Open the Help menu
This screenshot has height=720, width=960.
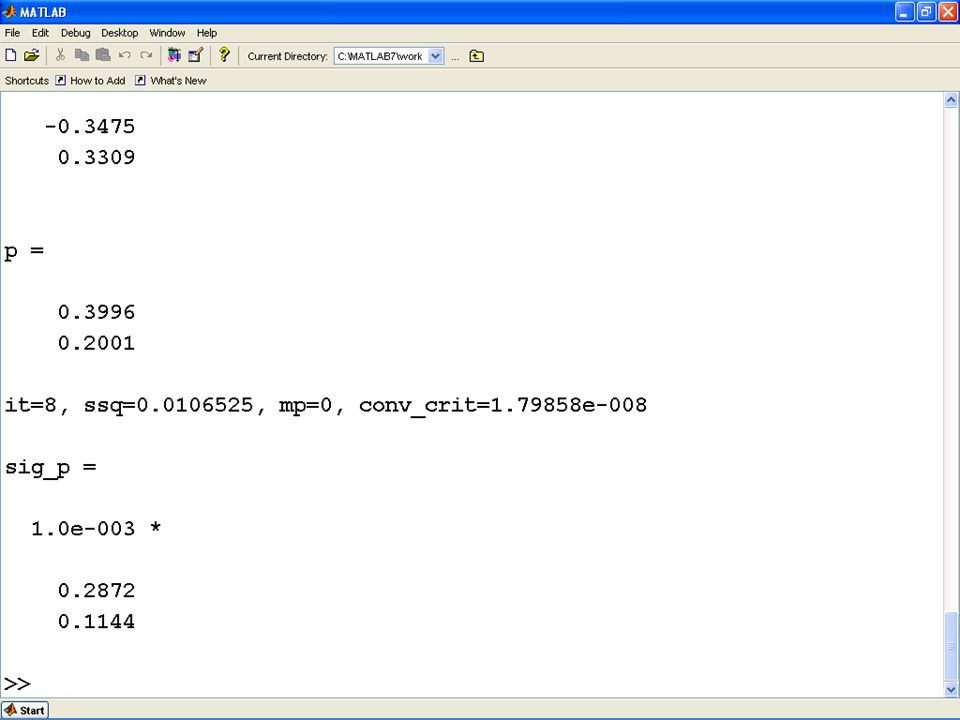207,33
